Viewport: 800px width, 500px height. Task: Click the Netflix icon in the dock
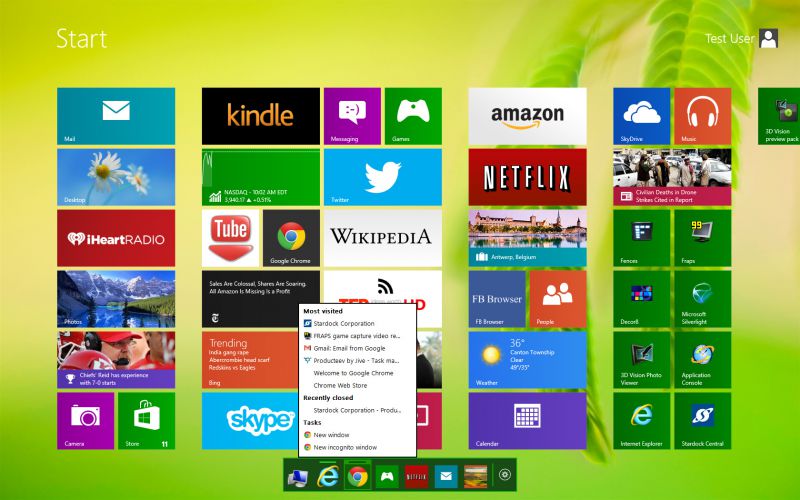point(415,477)
